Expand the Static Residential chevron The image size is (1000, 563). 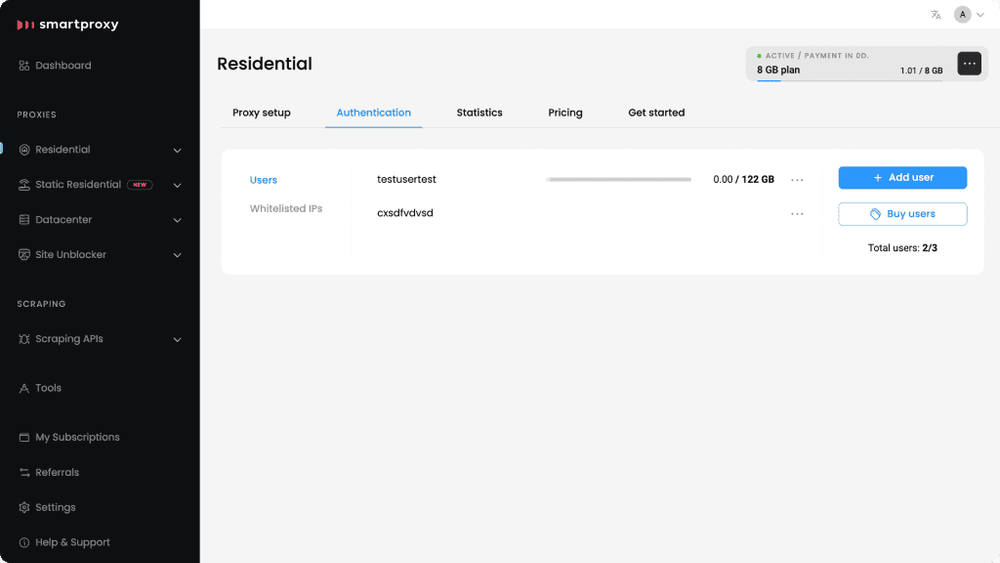click(x=177, y=186)
